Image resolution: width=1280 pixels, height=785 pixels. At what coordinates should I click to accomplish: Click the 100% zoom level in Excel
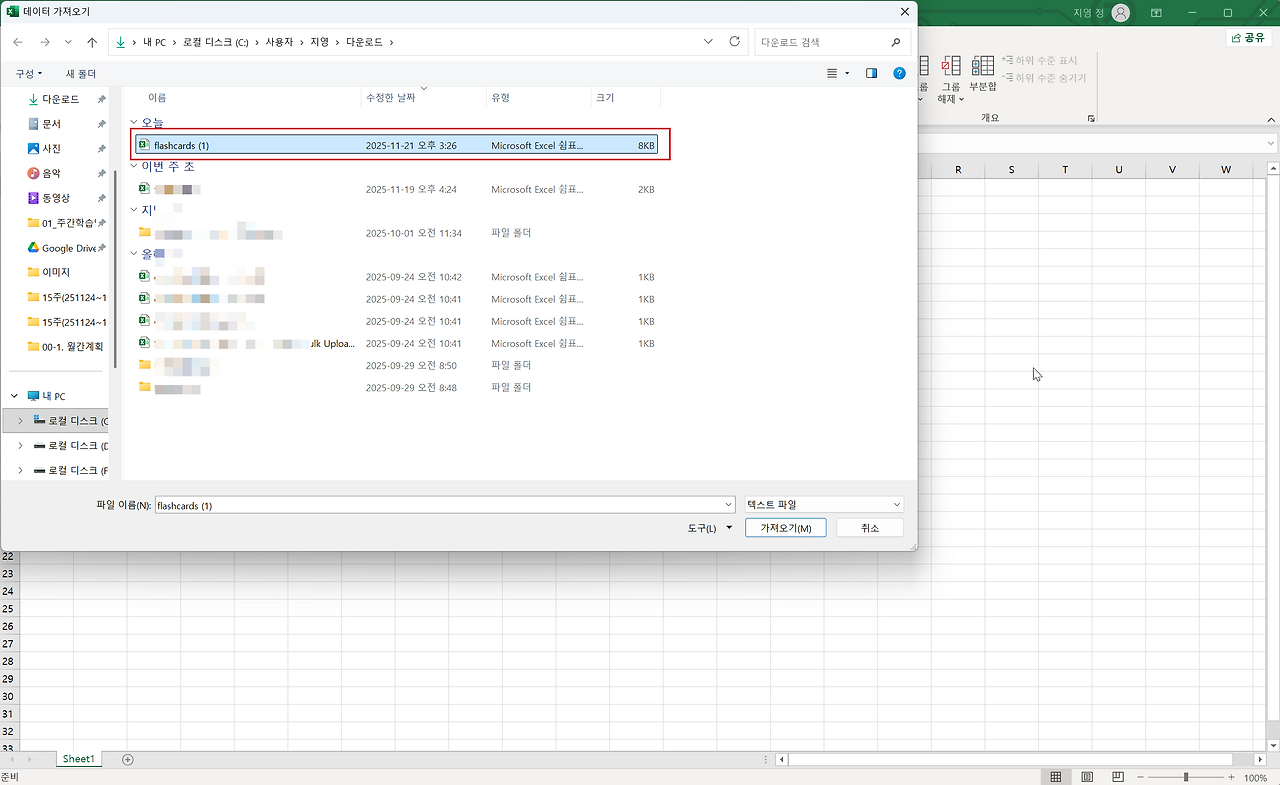tap(1255, 777)
